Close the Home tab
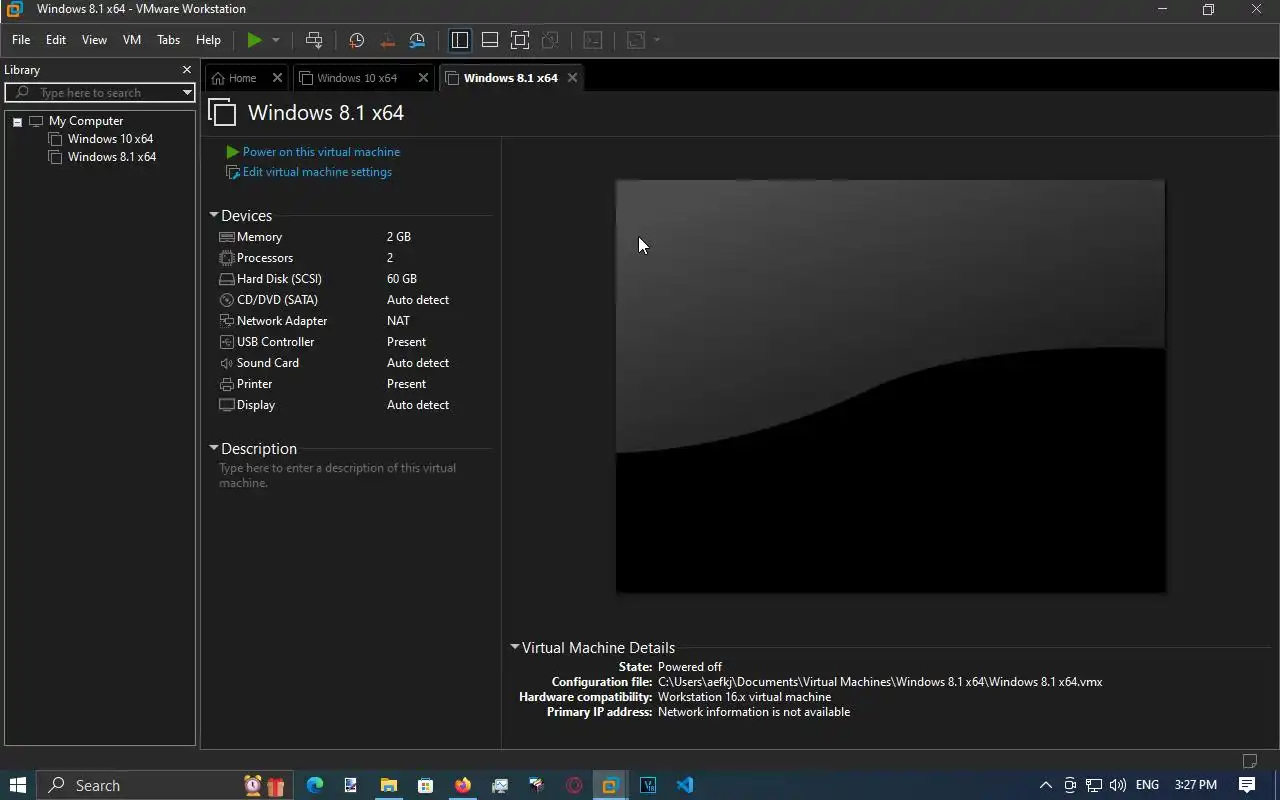The width and height of the screenshot is (1280, 800). click(x=278, y=78)
